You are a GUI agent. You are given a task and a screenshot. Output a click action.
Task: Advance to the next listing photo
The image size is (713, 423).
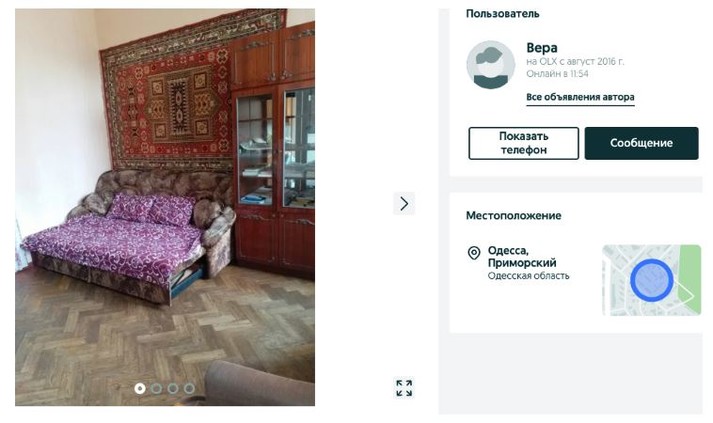[404, 203]
